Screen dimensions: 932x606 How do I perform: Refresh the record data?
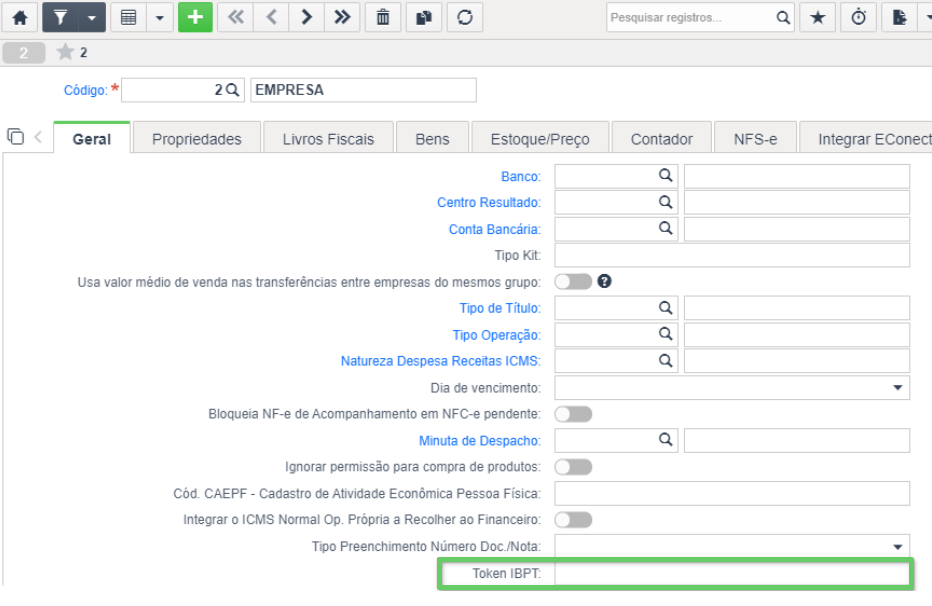coord(465,17)
